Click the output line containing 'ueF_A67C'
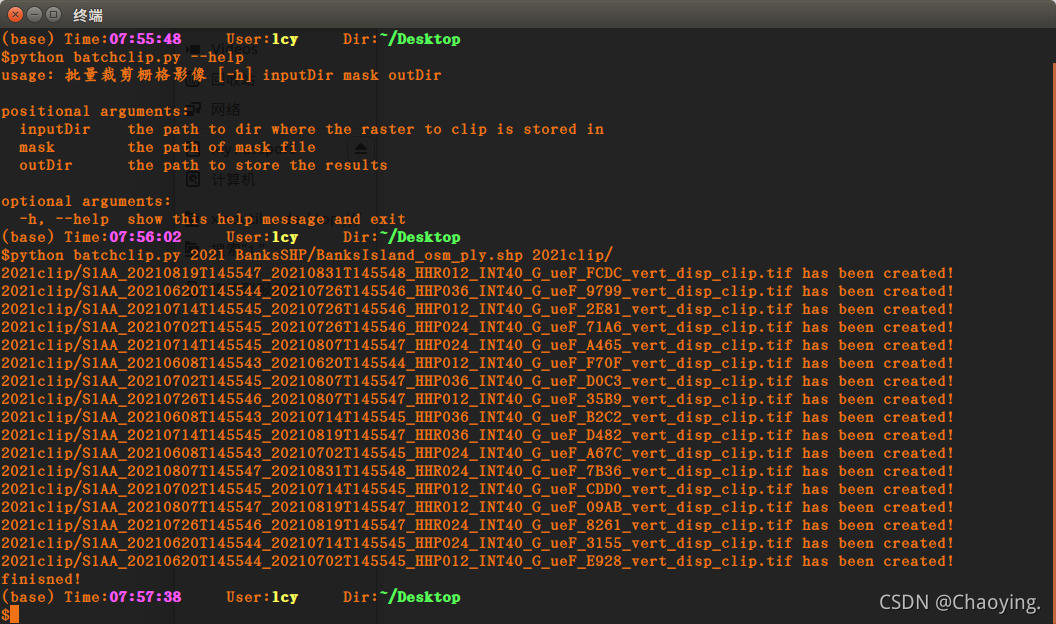 coord(477,453)
